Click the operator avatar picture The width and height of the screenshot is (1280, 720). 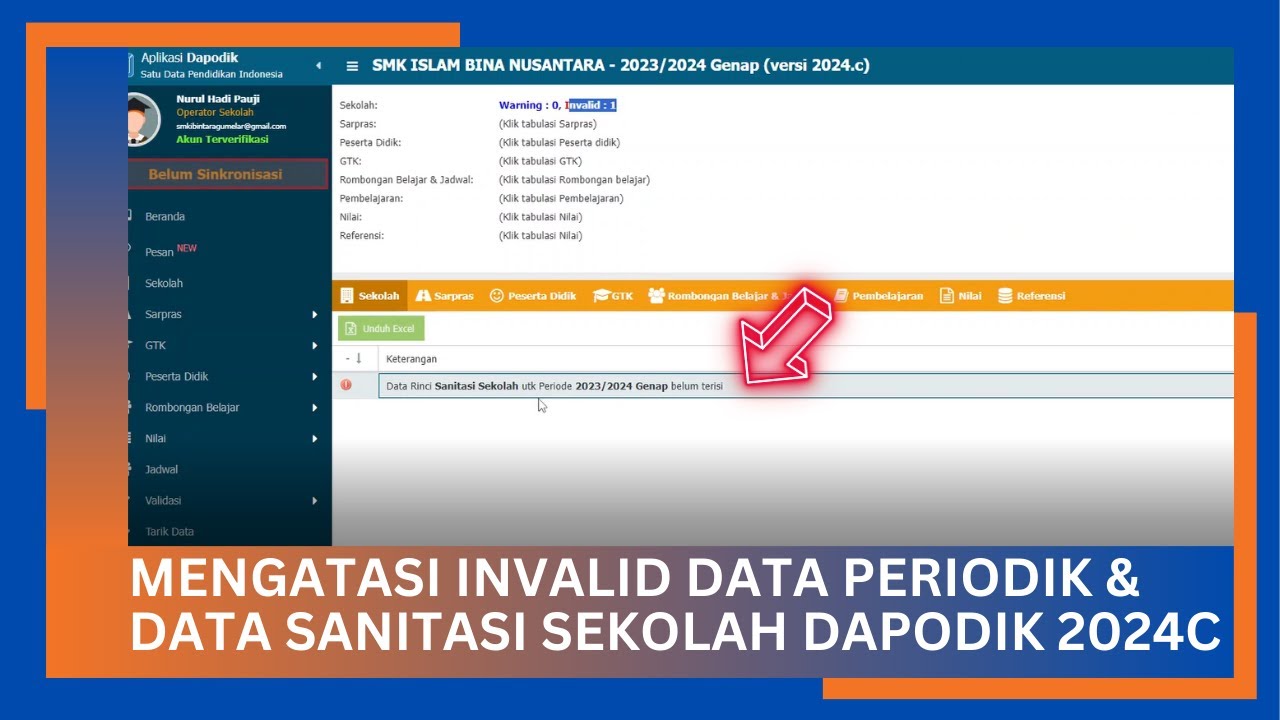tap(144, 119)
